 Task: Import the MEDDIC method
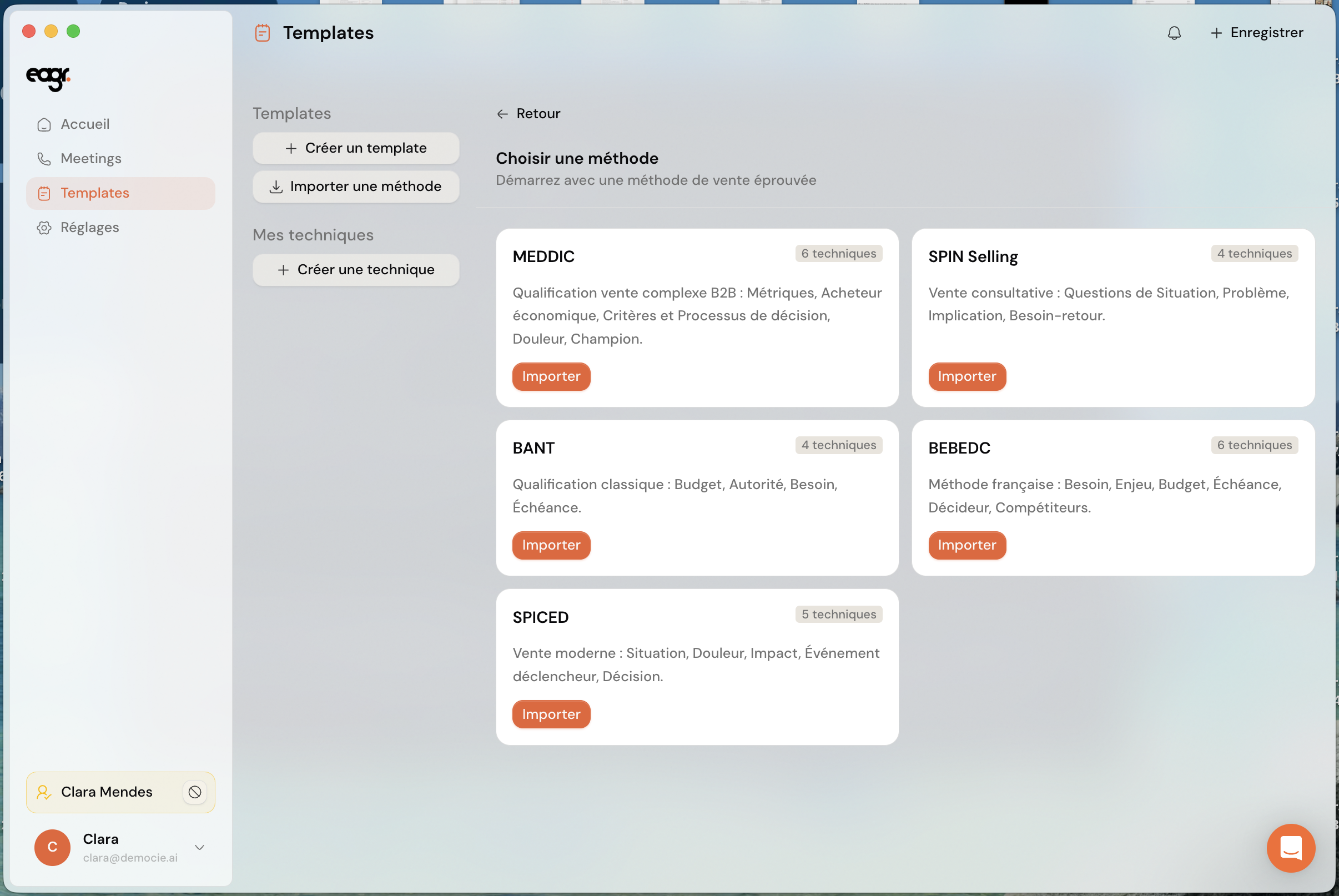551,376
